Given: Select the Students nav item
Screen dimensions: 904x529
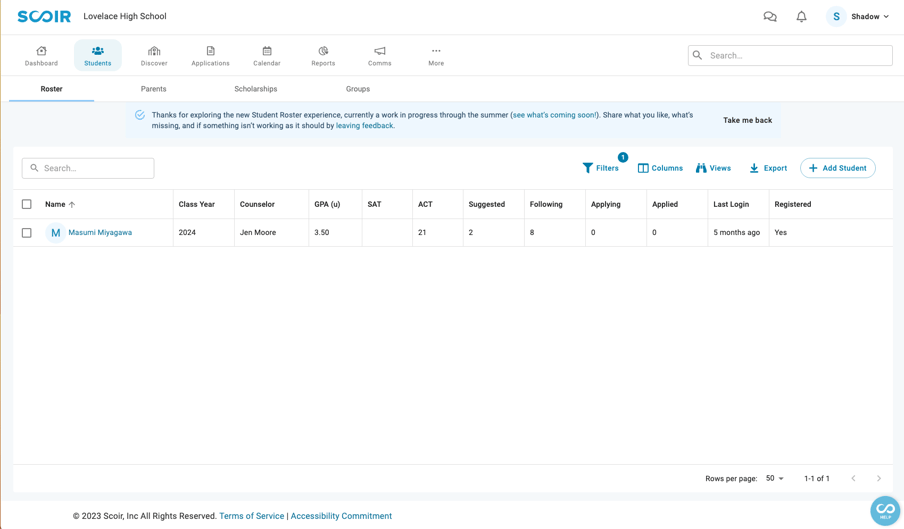Looking at the screenshot, I should click(x=97, y=56).
